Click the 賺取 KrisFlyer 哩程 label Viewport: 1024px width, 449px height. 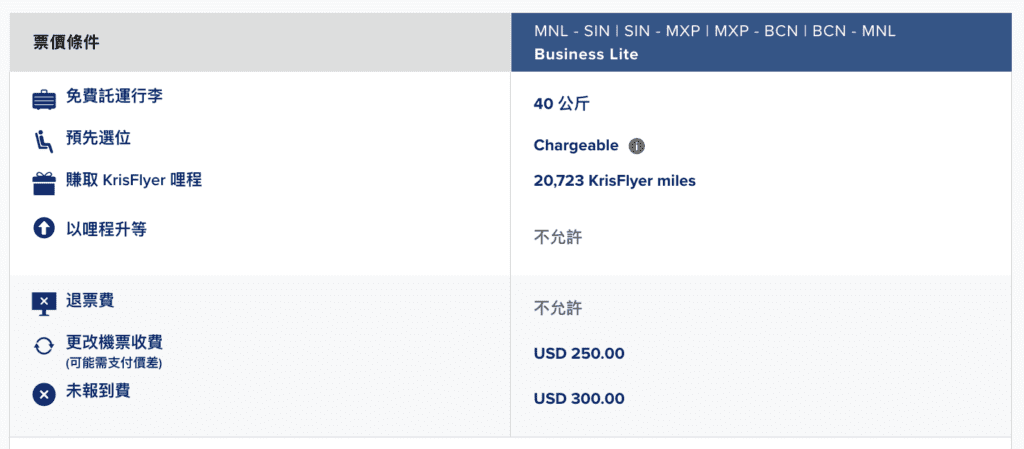[x=134, y=179]
